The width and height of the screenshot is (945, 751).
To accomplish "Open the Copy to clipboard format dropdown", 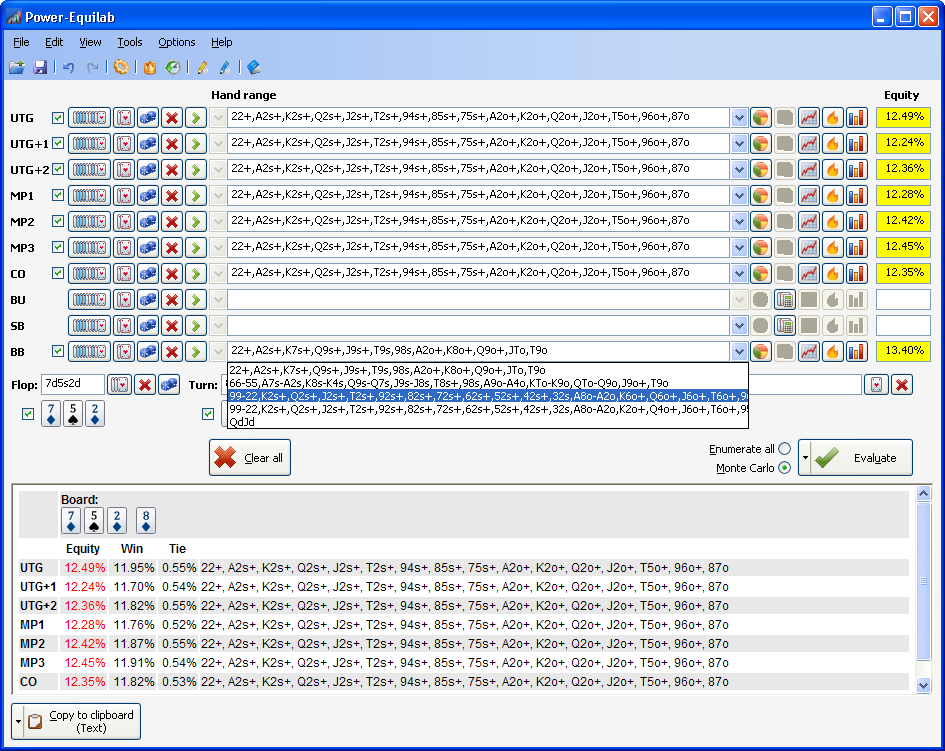I will [18, 721].
